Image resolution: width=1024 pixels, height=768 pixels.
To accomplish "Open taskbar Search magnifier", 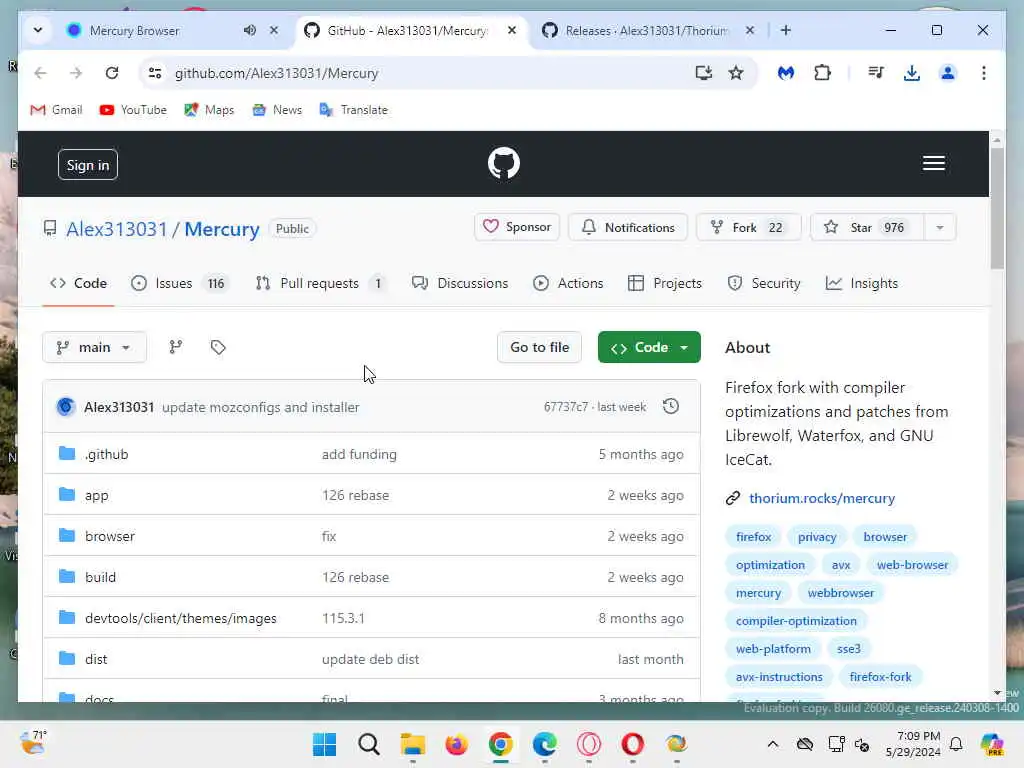I will [369, 744].
